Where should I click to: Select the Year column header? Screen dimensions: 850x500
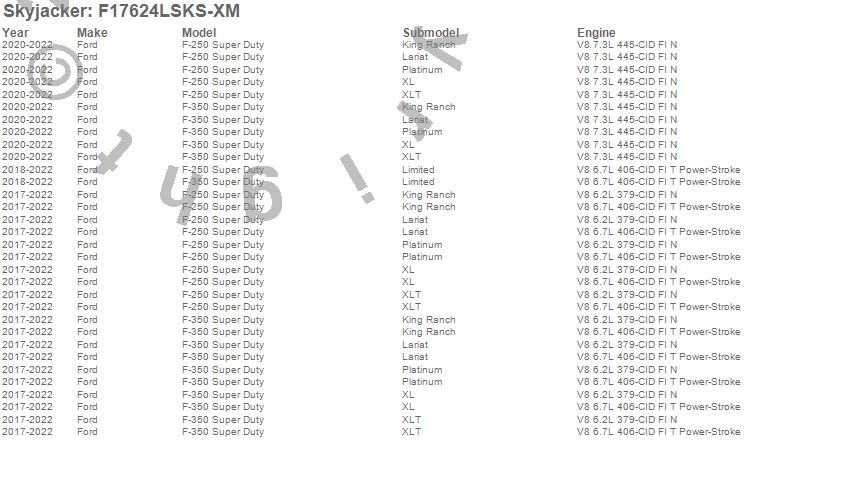click(15, 33)
